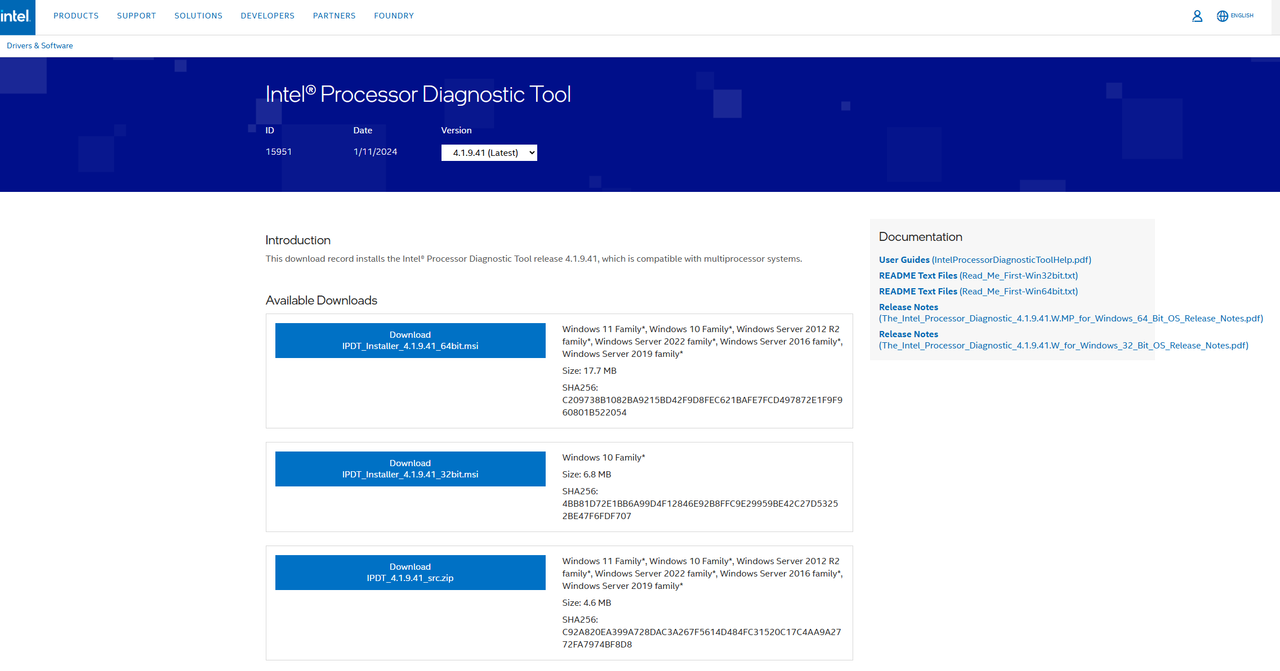Click the SHA256 hash starting 4BB81D72
Screen dimensions: 1280x671
click(700, 510)
